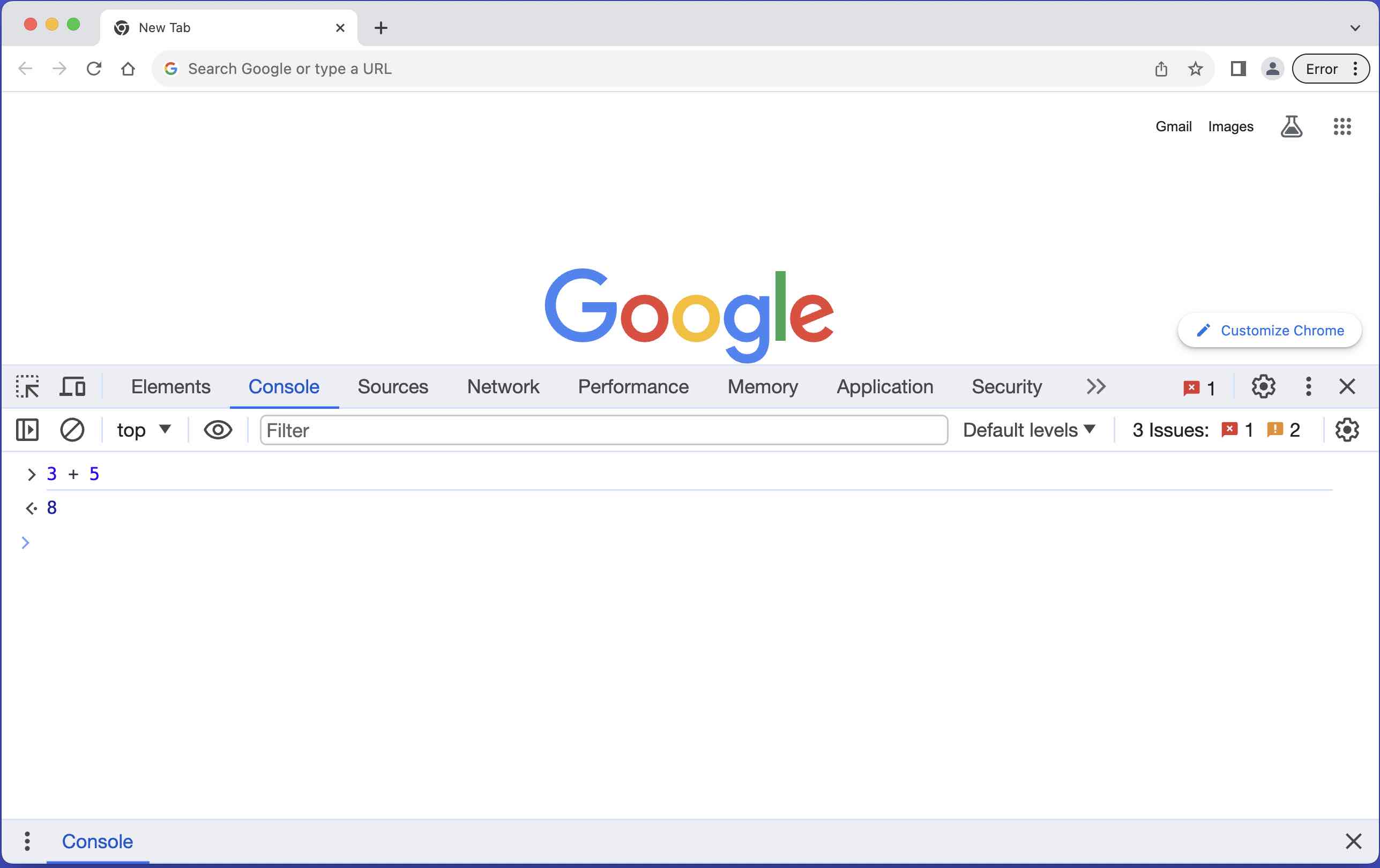Click the browser back arrow
The width and height of the screenshot is (1380, 868).
click(25, 69)
